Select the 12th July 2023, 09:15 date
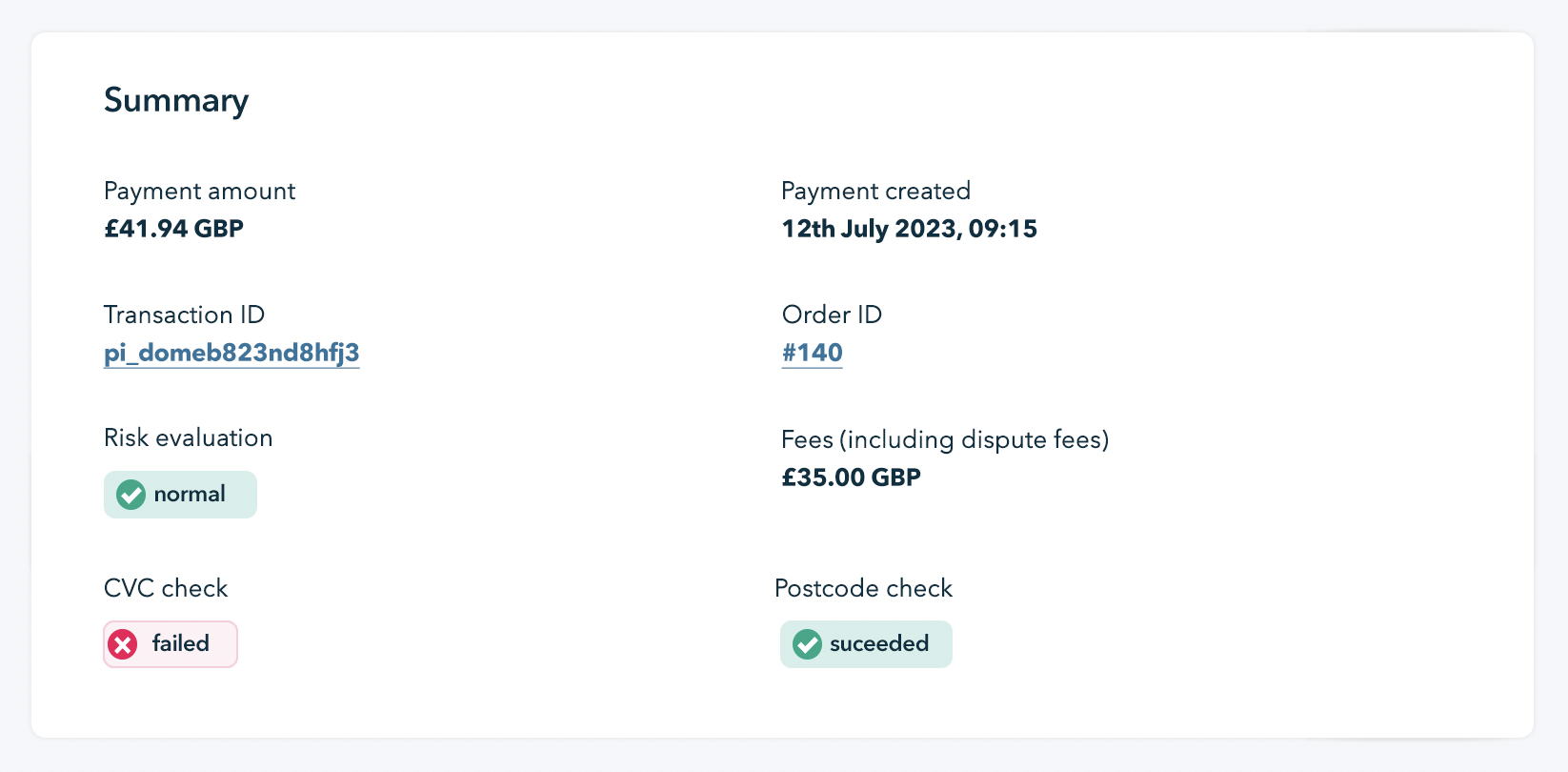Viewport: 1568px width, 772px height. pos(910,229)
